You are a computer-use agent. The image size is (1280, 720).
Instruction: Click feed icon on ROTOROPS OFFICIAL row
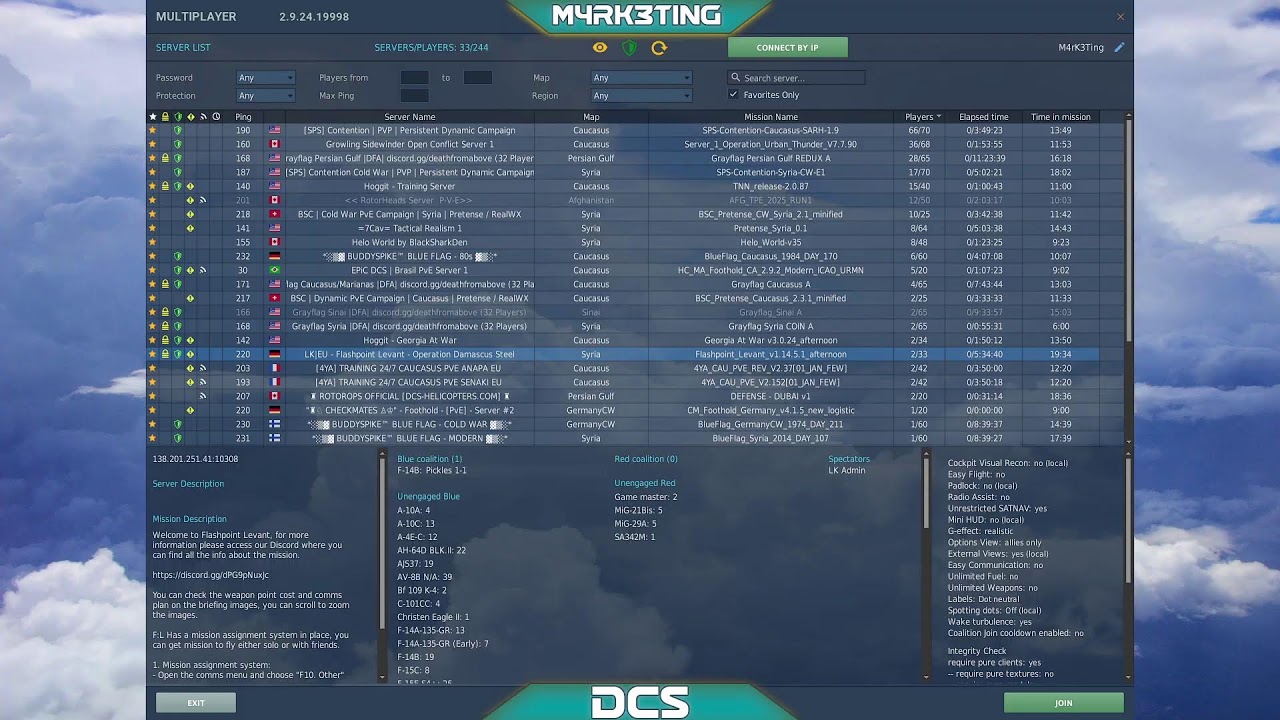click(x=203, y=396)
